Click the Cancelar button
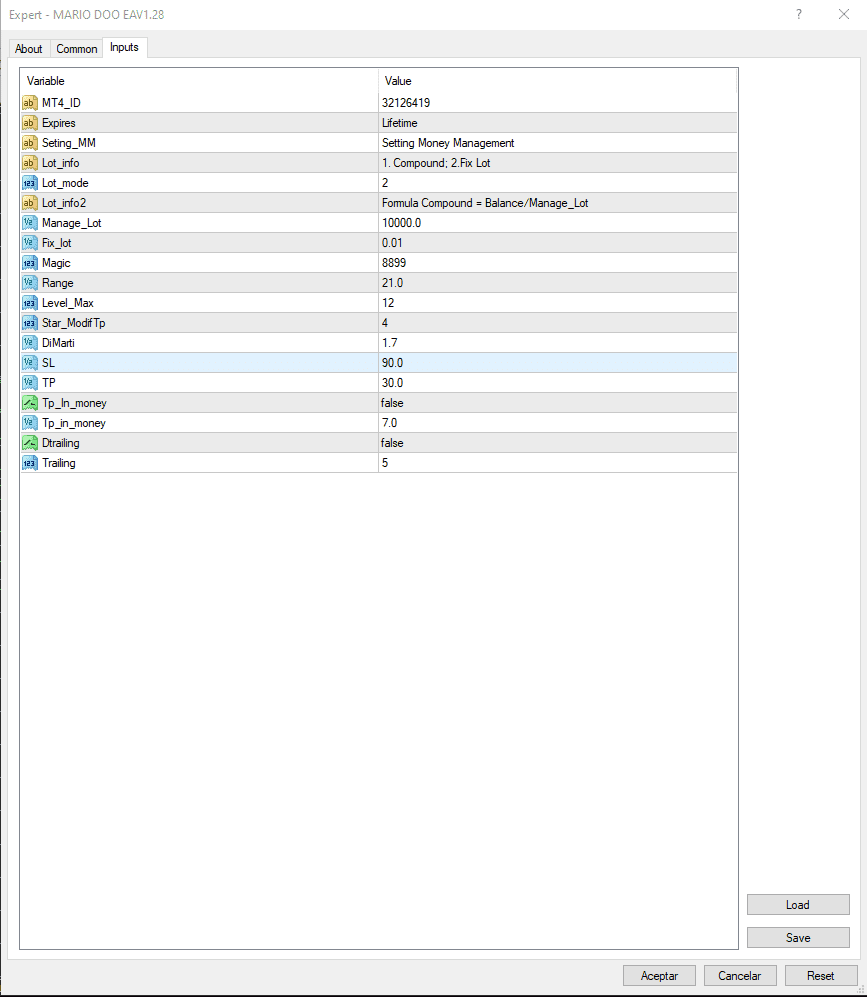The height and width of the screenshot is (997, 867). (x=740, y=975)
